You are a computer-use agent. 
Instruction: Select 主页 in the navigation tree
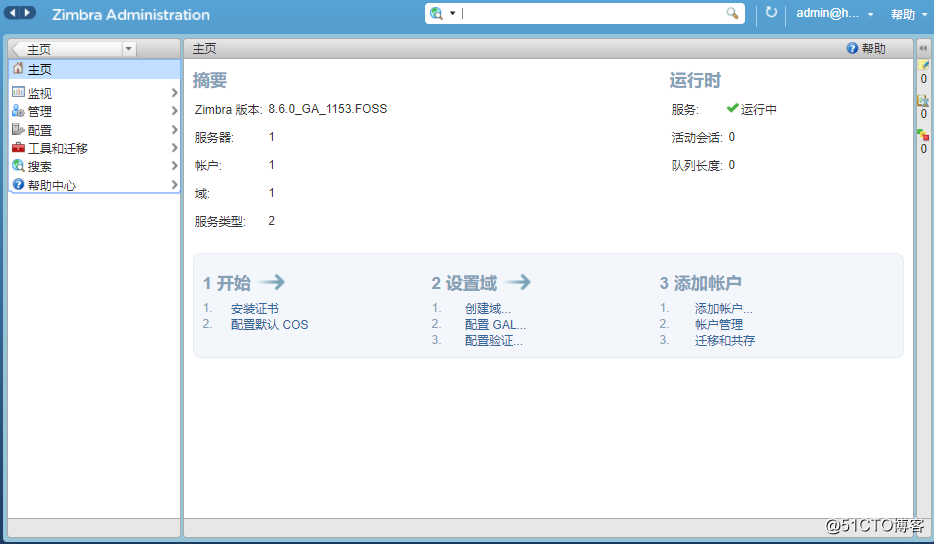[x=94, y=69]
